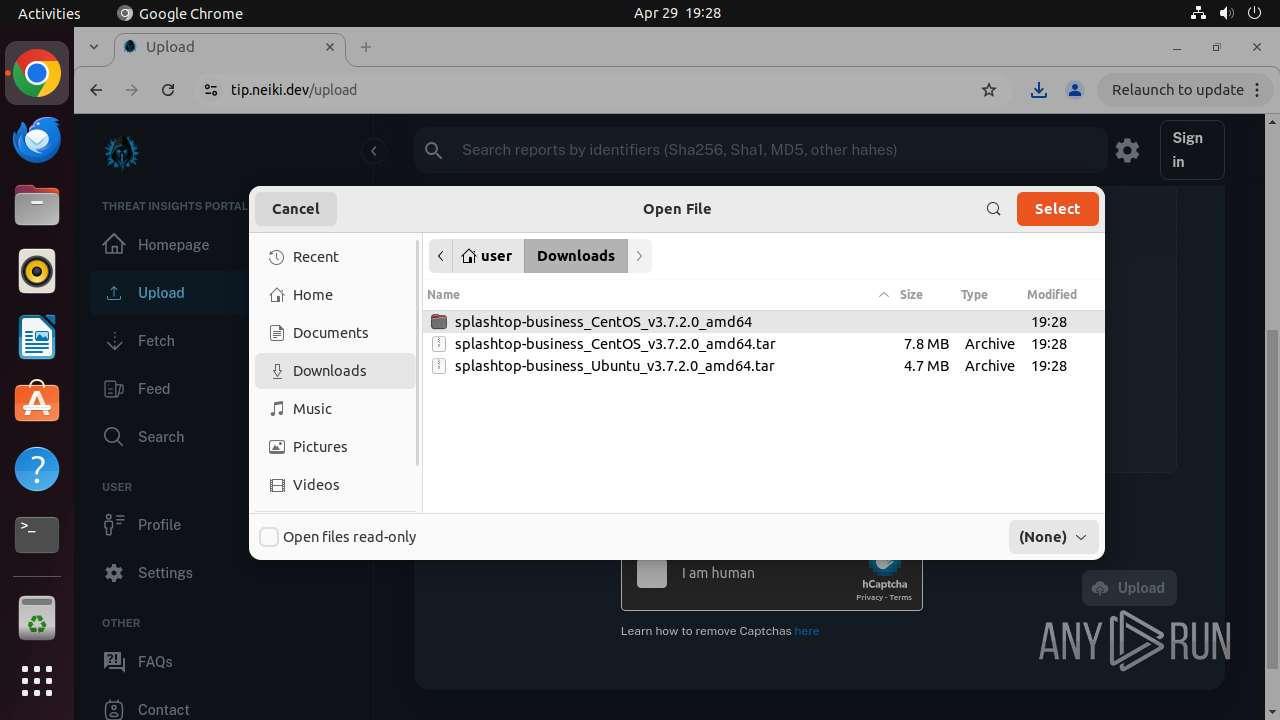Open Help from the dock
The width and height of the screenshot is (1280, 720).
point(37,469)
